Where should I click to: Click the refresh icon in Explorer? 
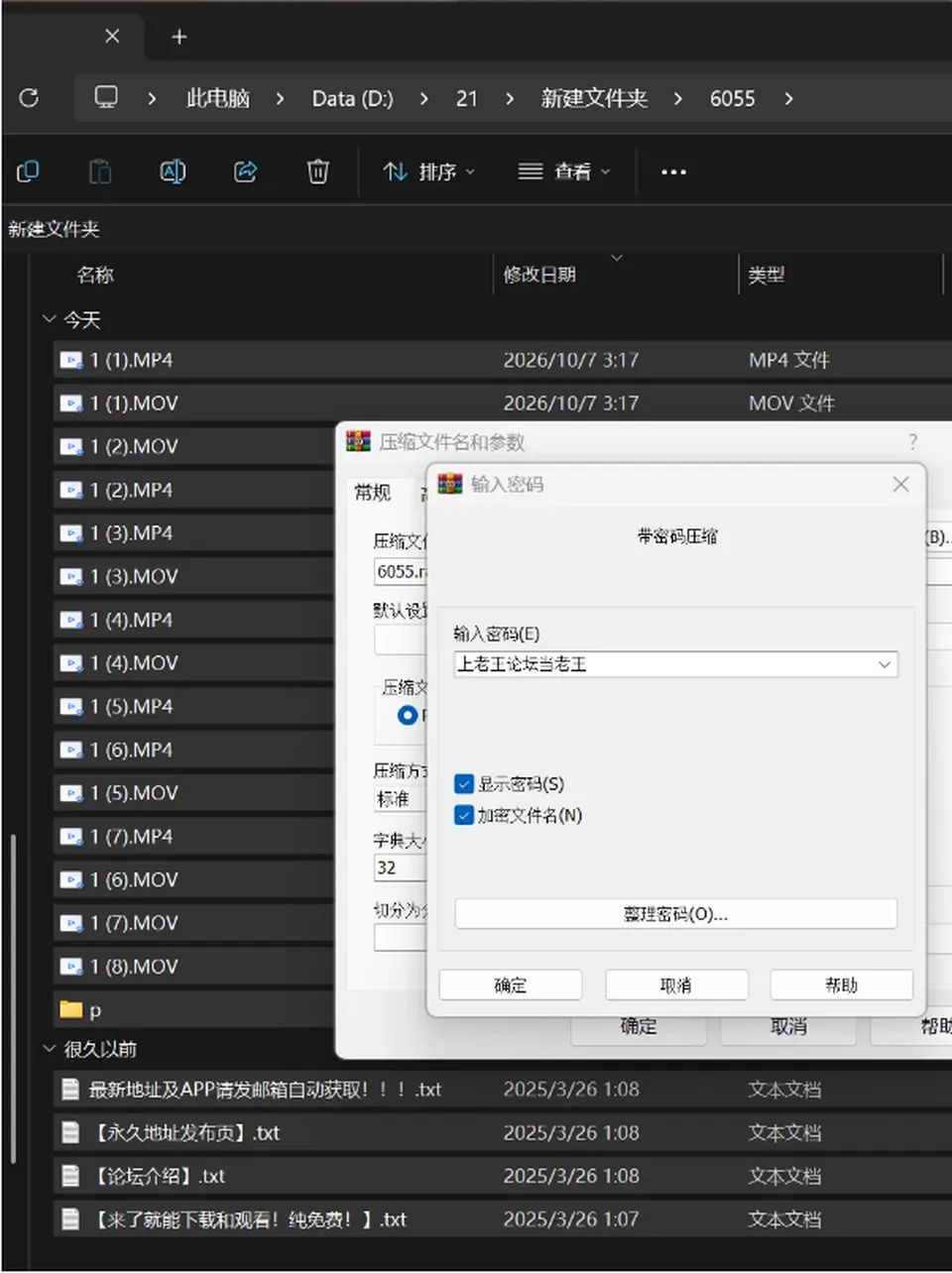pos(29,97)
